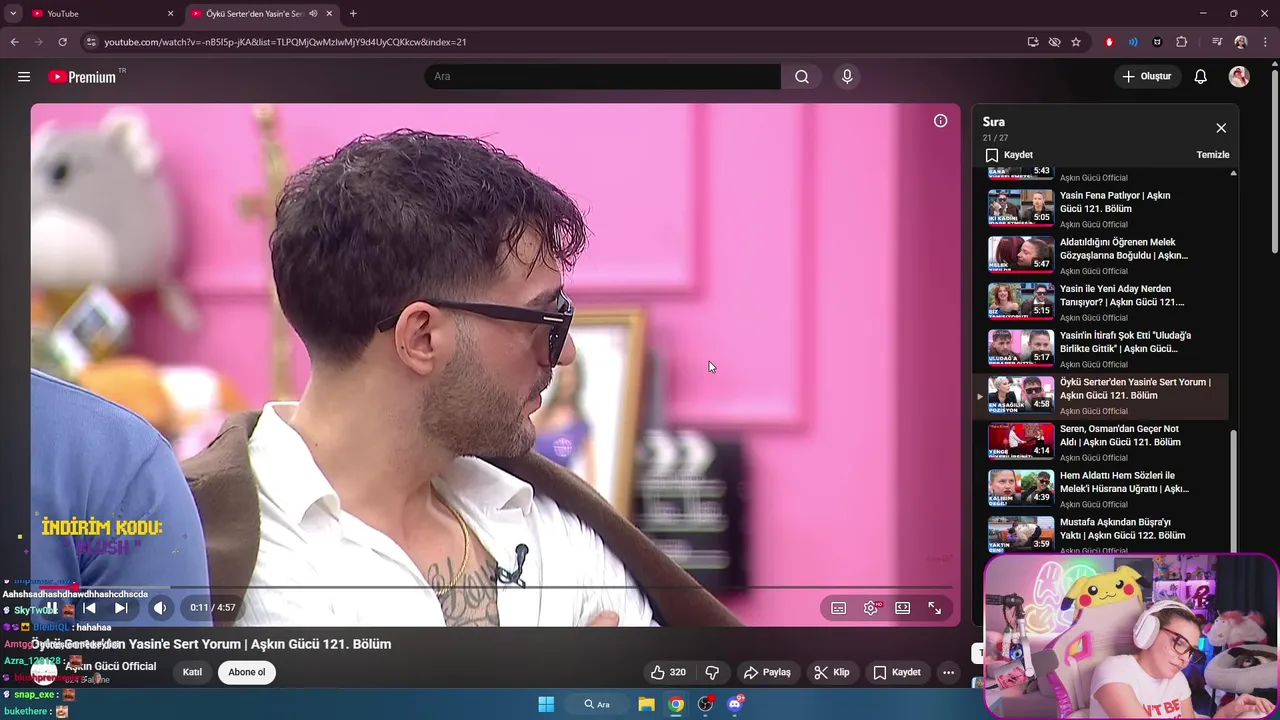Install the app via address bar icon
The image size is (1280, 720).
coord(1033,42)
